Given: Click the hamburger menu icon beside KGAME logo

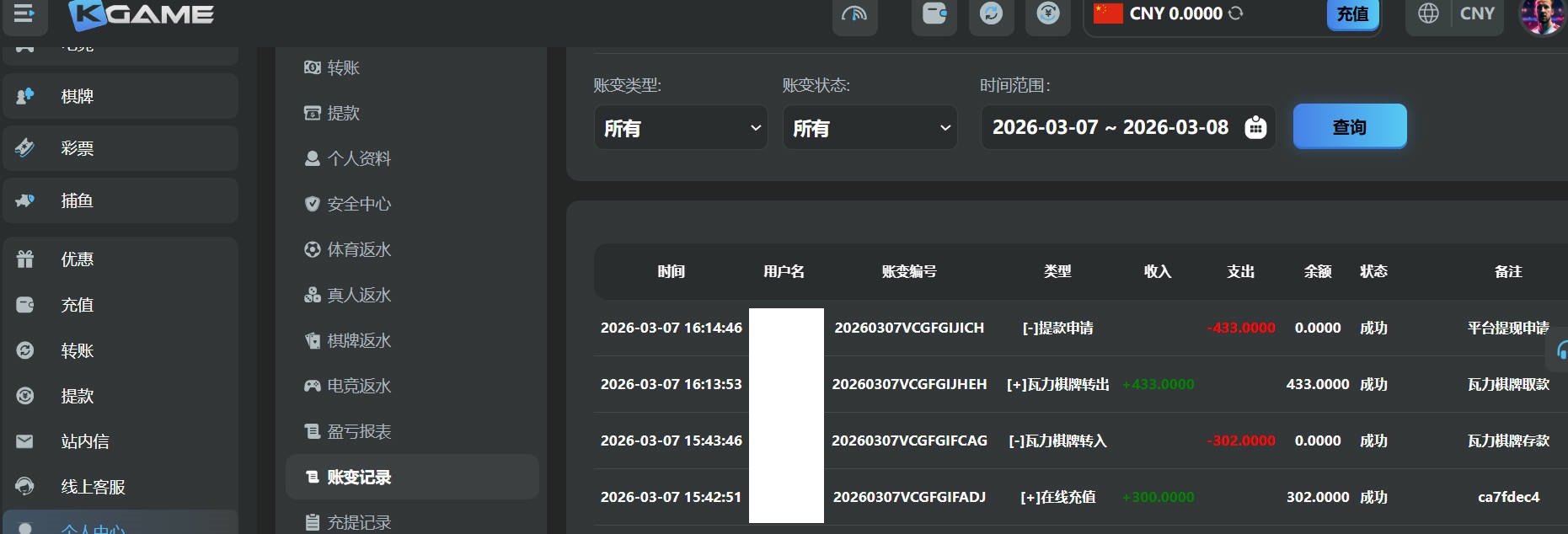Looking at the screenshot, I should (24, 14).
